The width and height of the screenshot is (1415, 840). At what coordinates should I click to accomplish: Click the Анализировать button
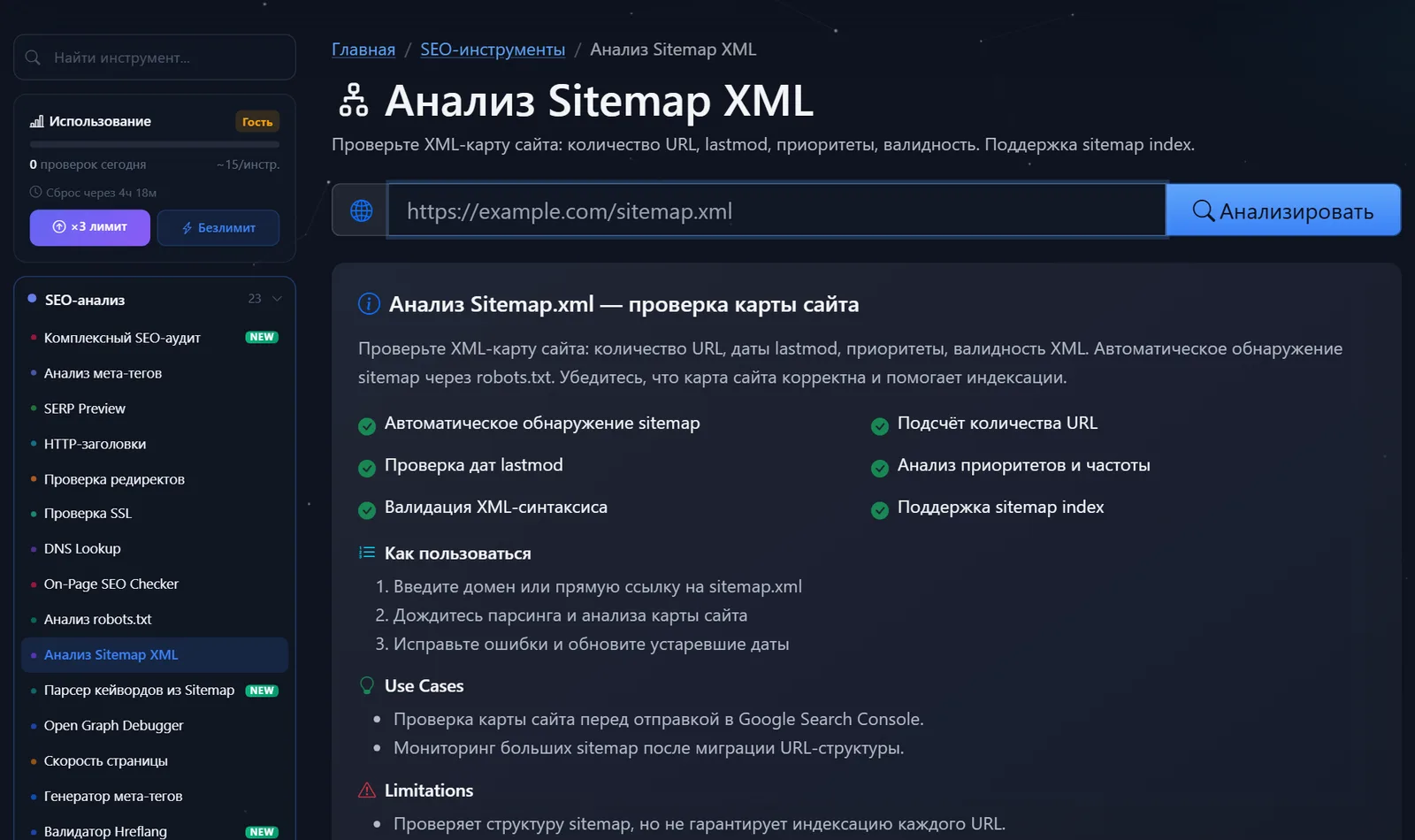(1283, 210)
